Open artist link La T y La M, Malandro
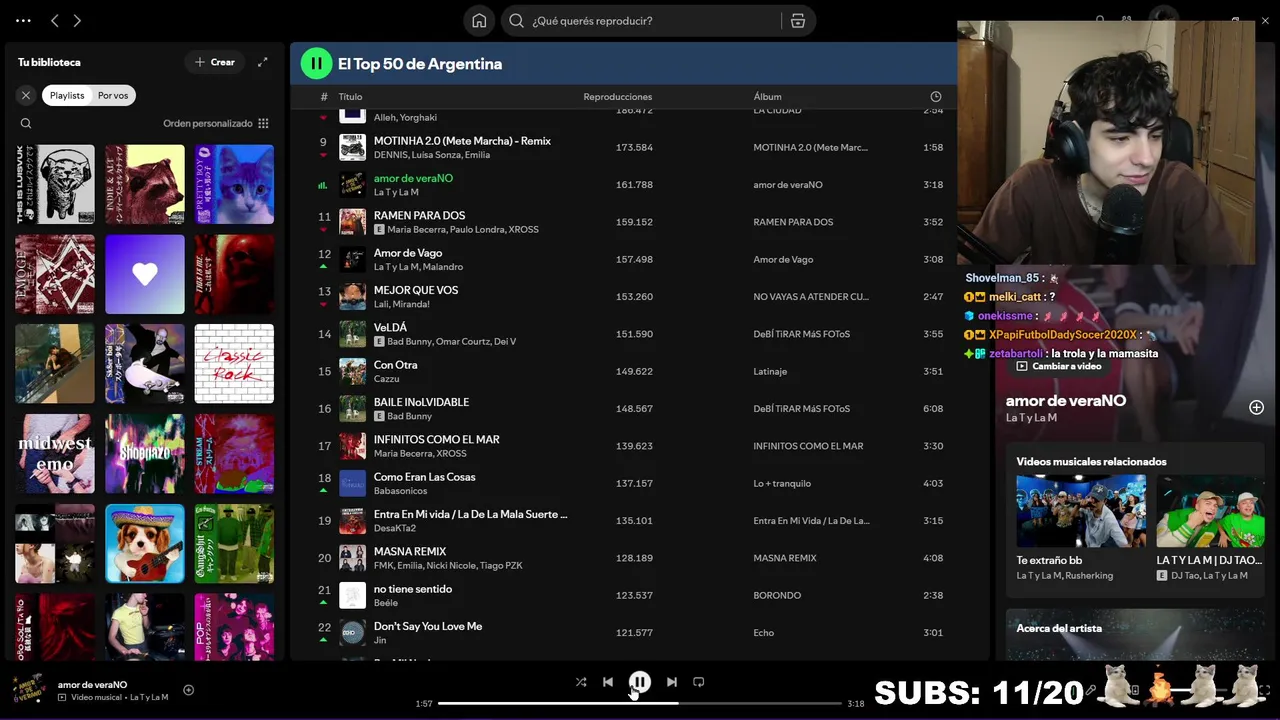Viewport: 1280px width, 720px height. click(418, 267)
